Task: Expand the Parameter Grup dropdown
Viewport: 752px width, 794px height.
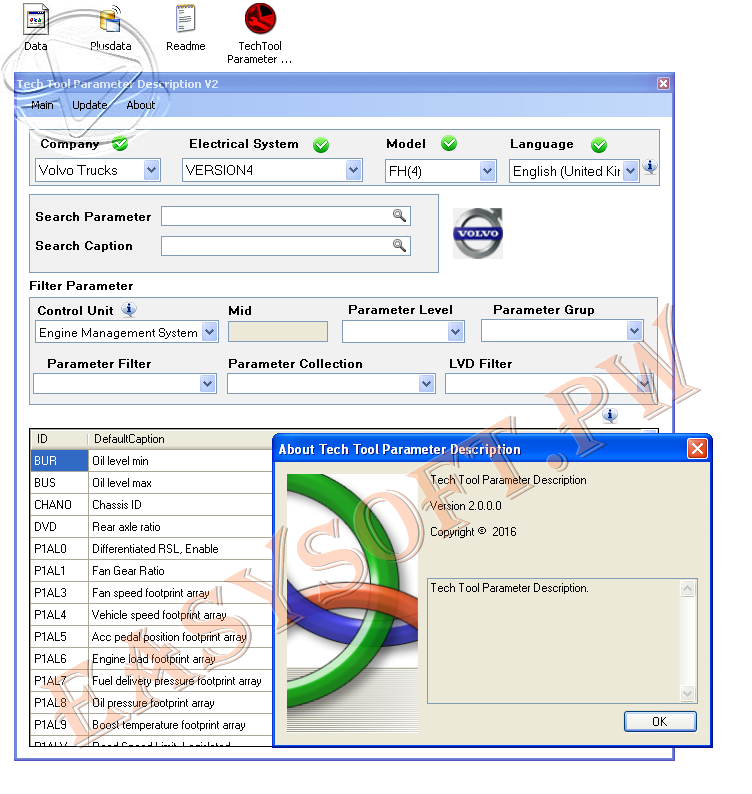Action: 635,331
